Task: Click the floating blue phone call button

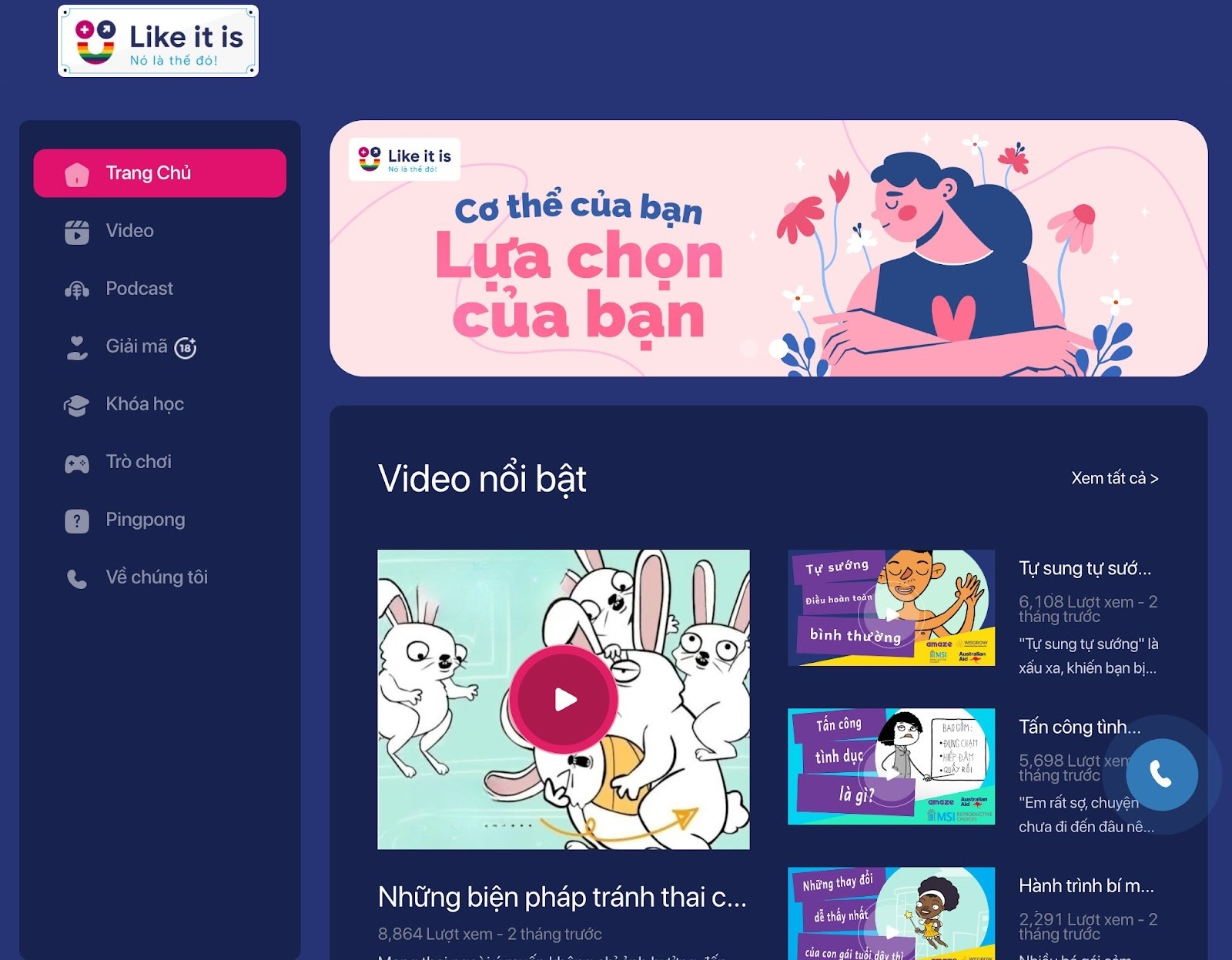Action: 1161,774
